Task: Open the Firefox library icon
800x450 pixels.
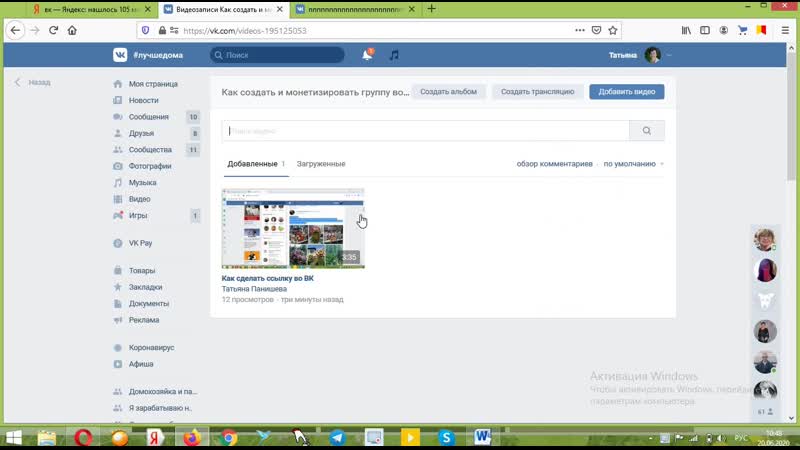Action: [686, 31]
